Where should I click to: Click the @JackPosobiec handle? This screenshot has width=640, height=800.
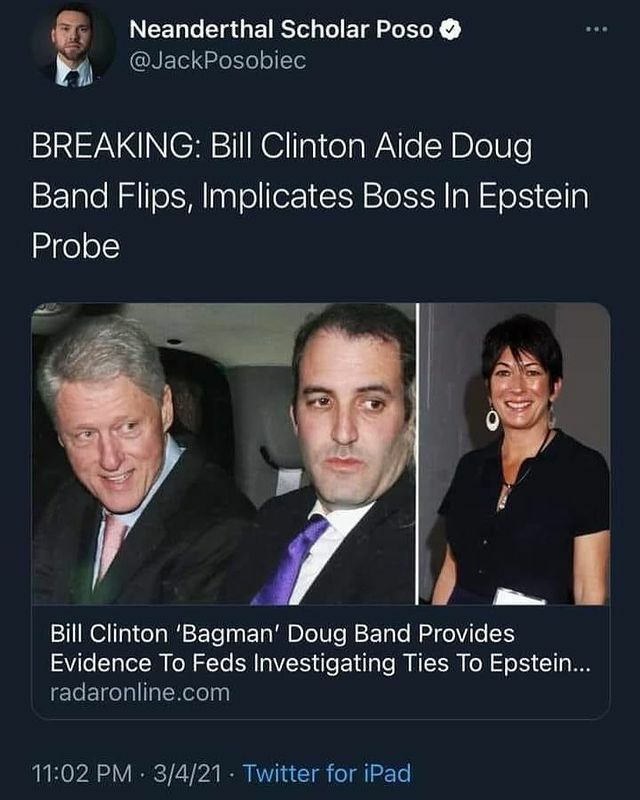tap(218, 61)
